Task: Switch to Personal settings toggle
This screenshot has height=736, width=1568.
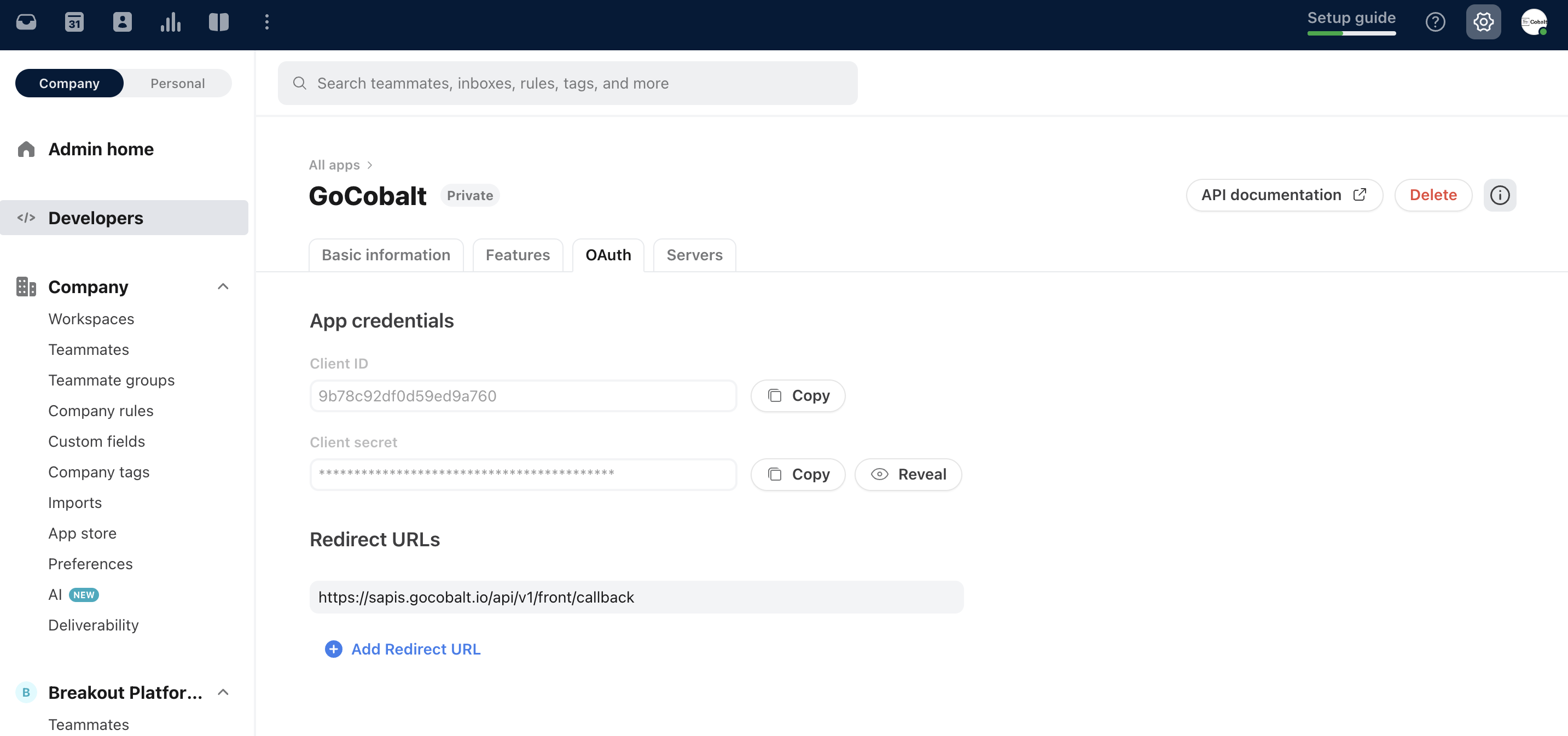Action: pyautogui.click(x=177, y=83)
